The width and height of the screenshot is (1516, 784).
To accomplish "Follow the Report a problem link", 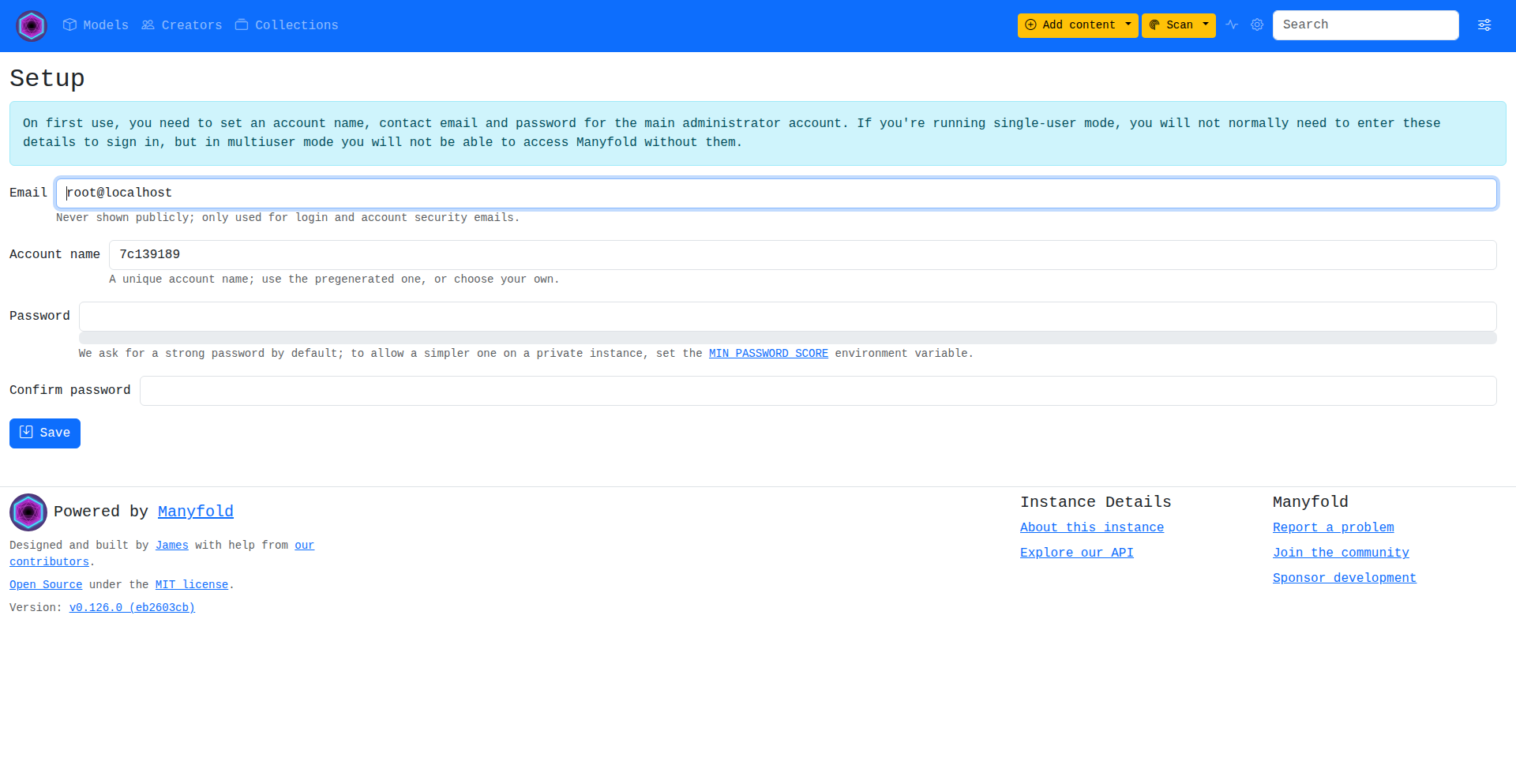I will click(1333, 527).
